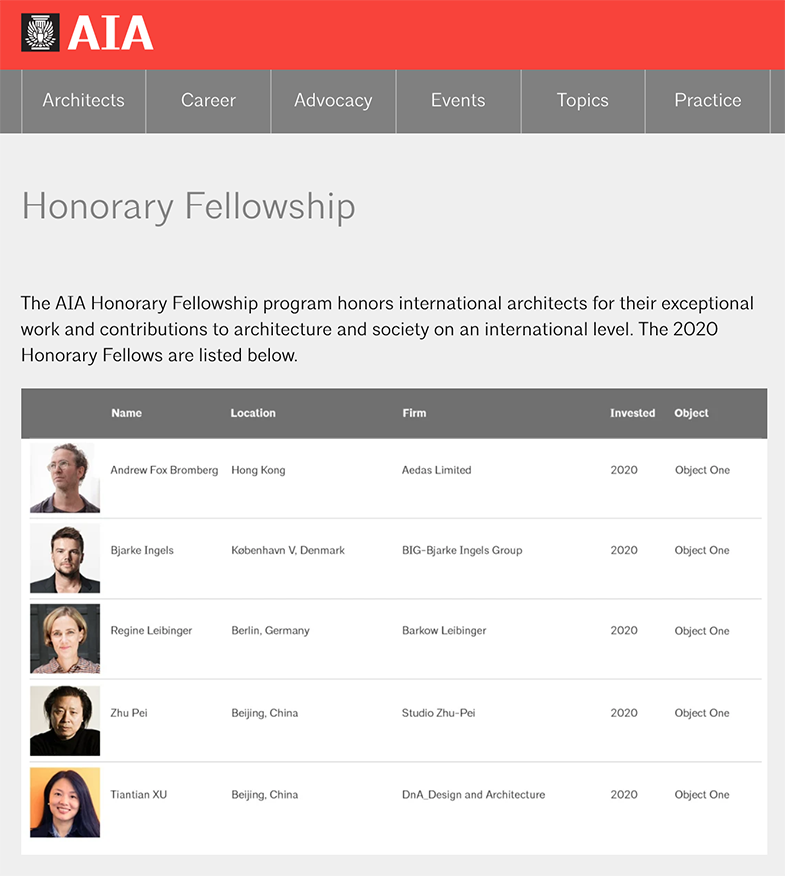The image size is (785, 876).
Task: Click the Firm column header
Action: pyautogui.click(x=414, y=413)
